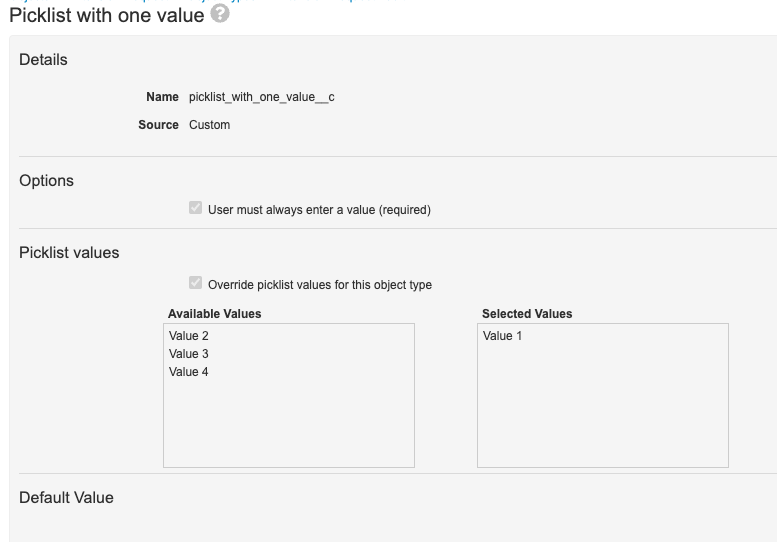Select Value 3 in Available Values
The height and width of the screenshot is (542, 777).
coord(189,354)
